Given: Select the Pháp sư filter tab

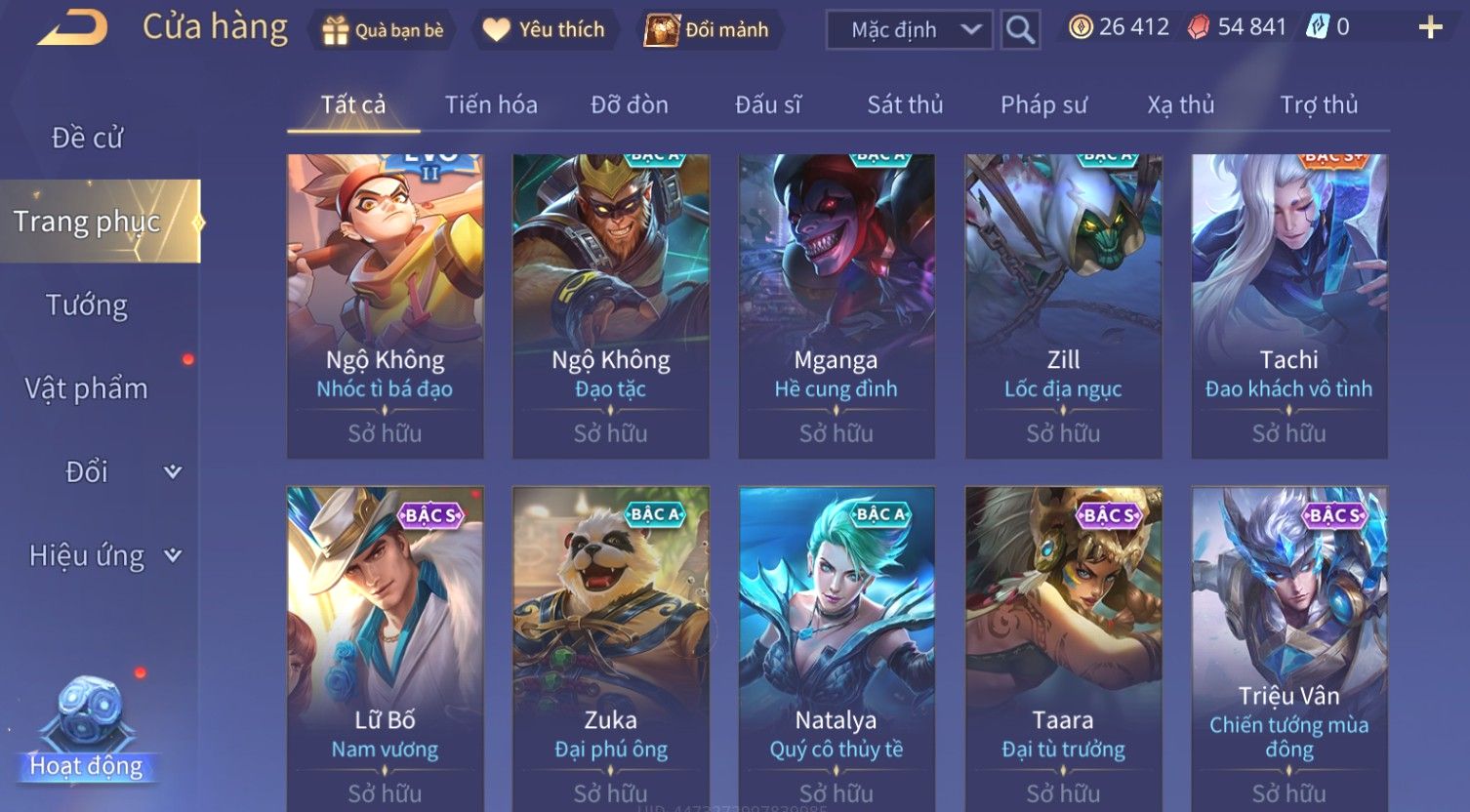Looking at the screenshot, I should coord(1043,104).
